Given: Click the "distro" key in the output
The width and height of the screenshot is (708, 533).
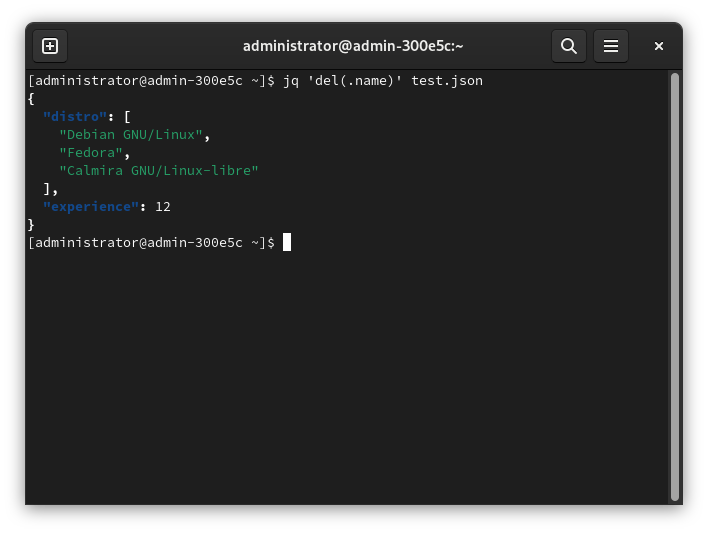Looking at the screenshot, I should click(x=75, y=116).
